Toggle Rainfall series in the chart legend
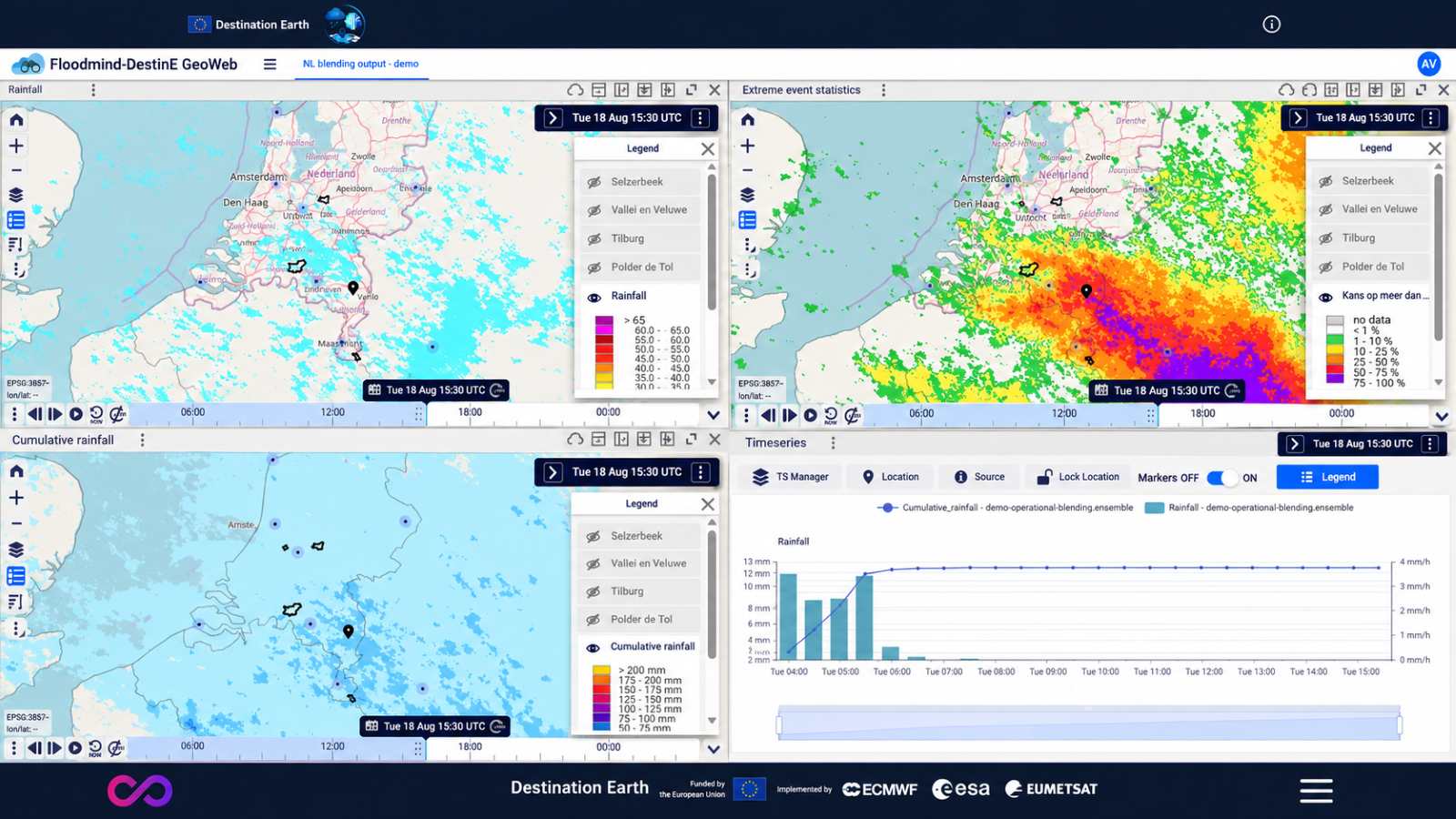The image size is (1456, 819). pyautogui.click(x=1249, y=508)
